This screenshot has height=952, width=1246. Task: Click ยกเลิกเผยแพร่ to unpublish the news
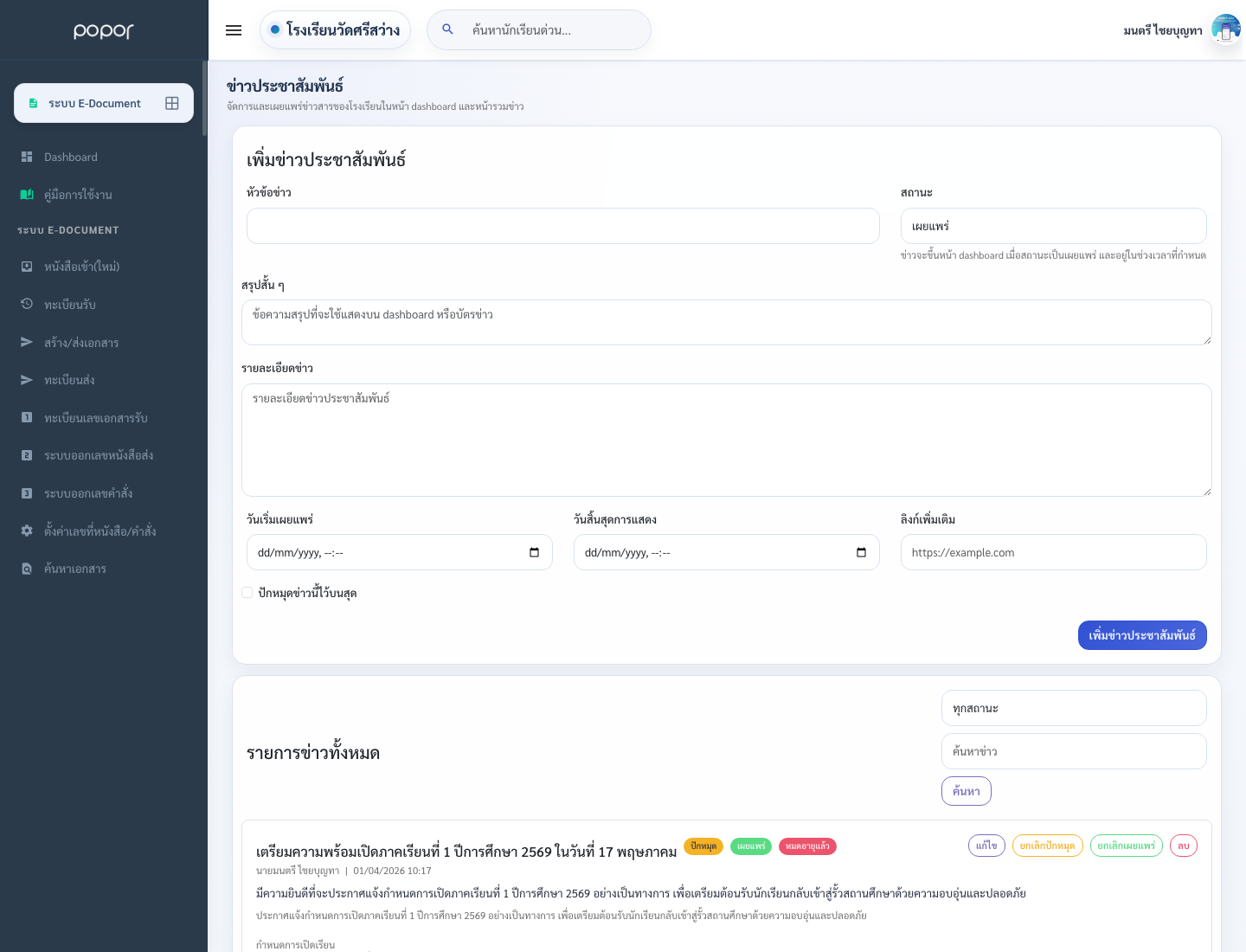[x=1126, y=846]
